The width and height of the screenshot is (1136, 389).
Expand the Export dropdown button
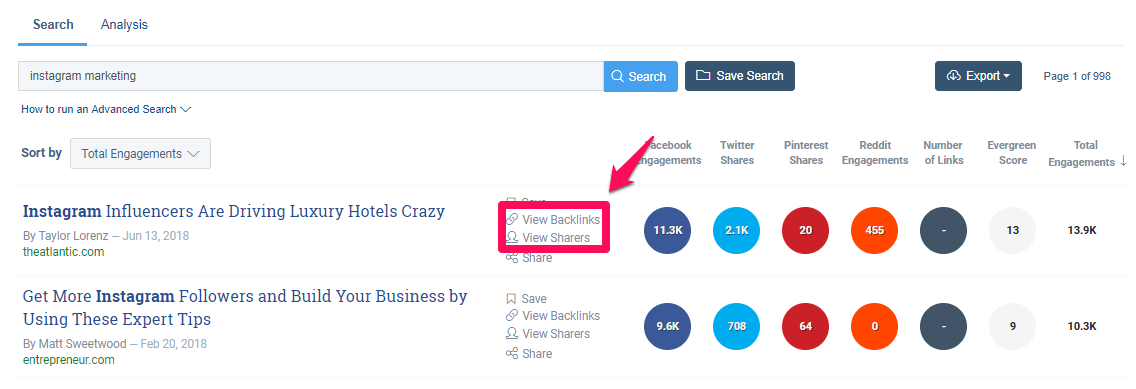click(x=978, y=76)
